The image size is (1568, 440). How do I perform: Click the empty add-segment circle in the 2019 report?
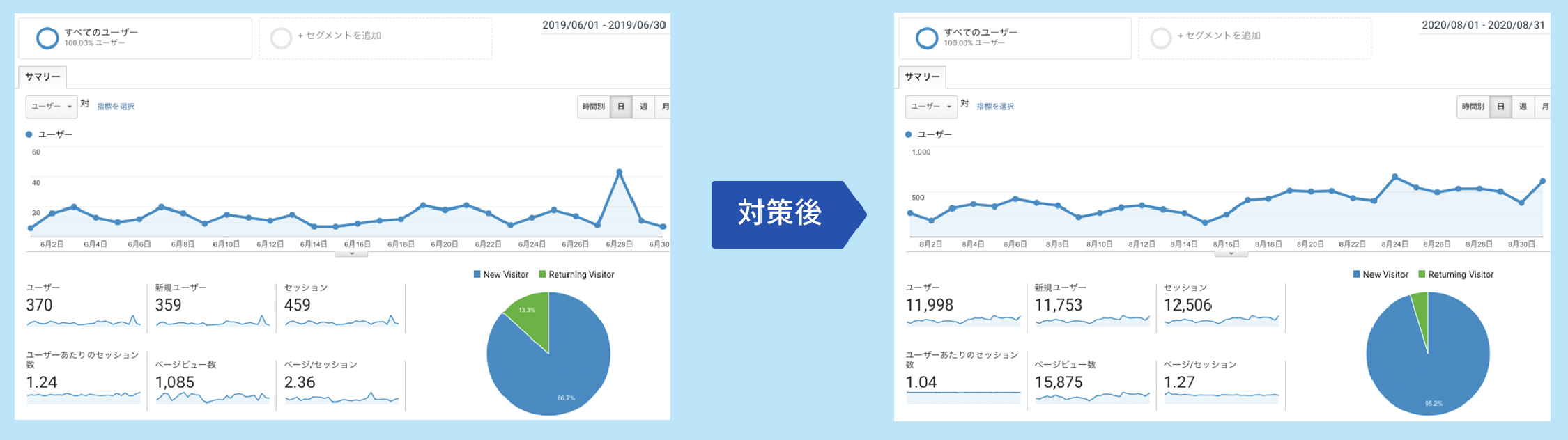tap(281, 38)
